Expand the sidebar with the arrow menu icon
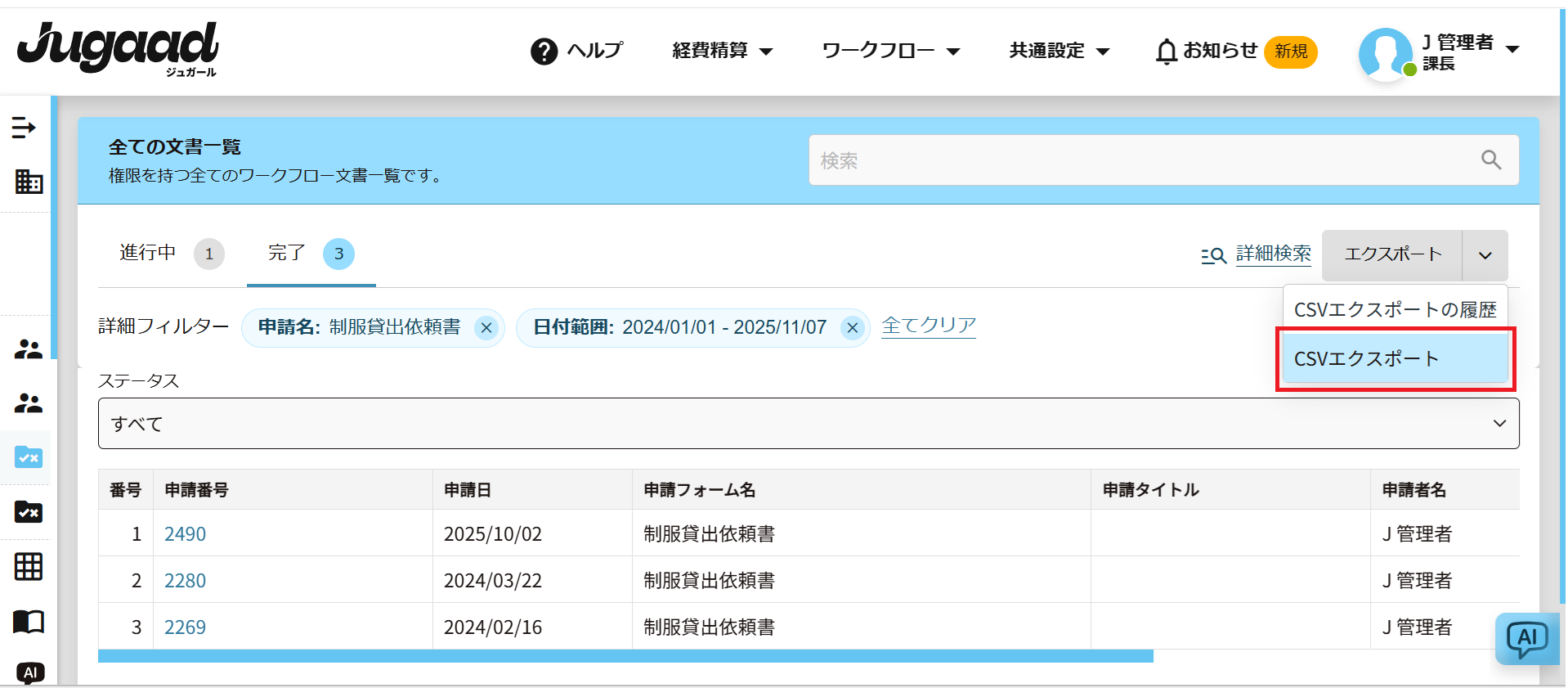Image resolution: width=1568 pixels, height=688 pixels. click(24, 128)
